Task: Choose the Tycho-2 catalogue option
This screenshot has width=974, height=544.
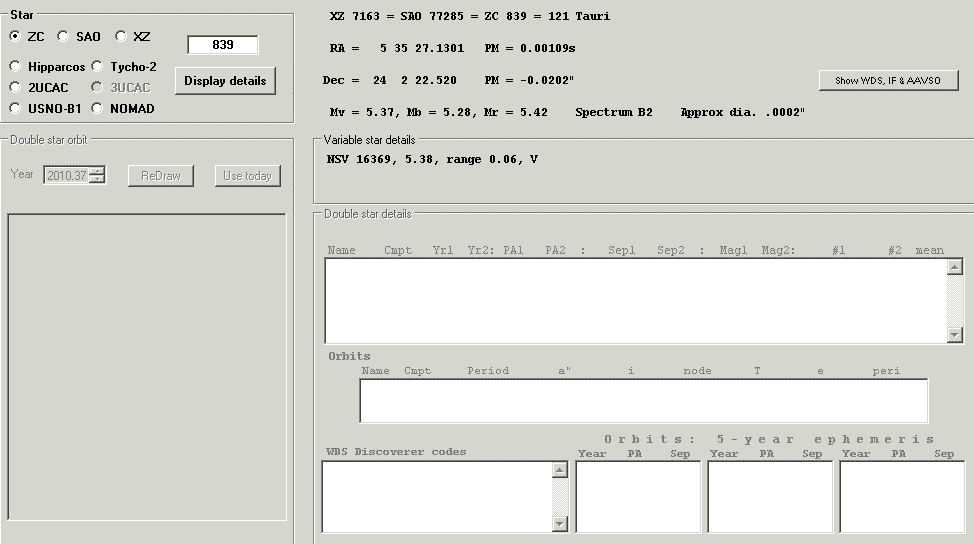Action: (x=97, y=66)
